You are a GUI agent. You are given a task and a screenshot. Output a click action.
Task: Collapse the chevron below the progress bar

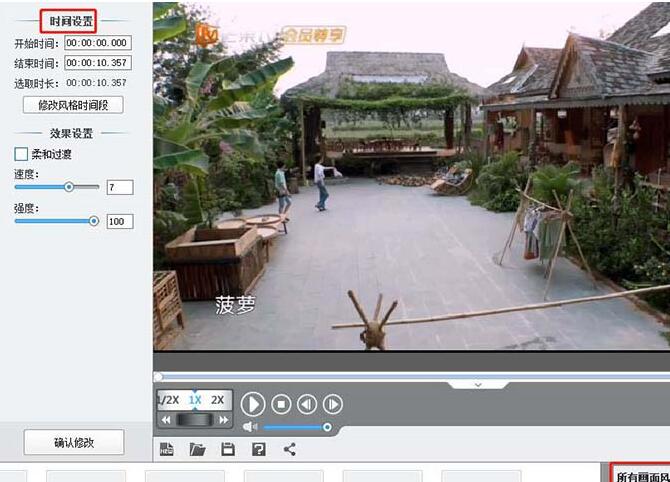(x=478, y=385)
